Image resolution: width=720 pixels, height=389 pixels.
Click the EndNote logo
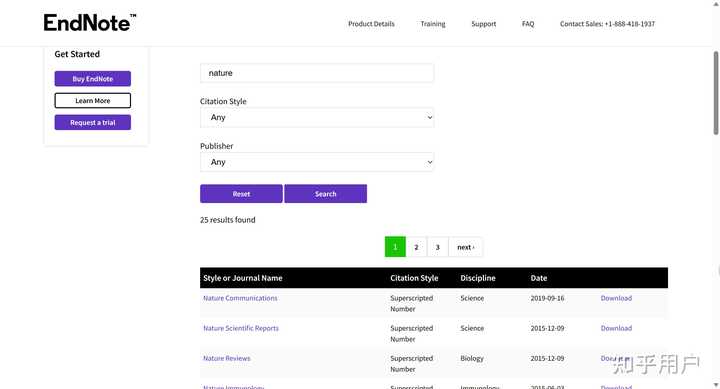pos(90,23)
